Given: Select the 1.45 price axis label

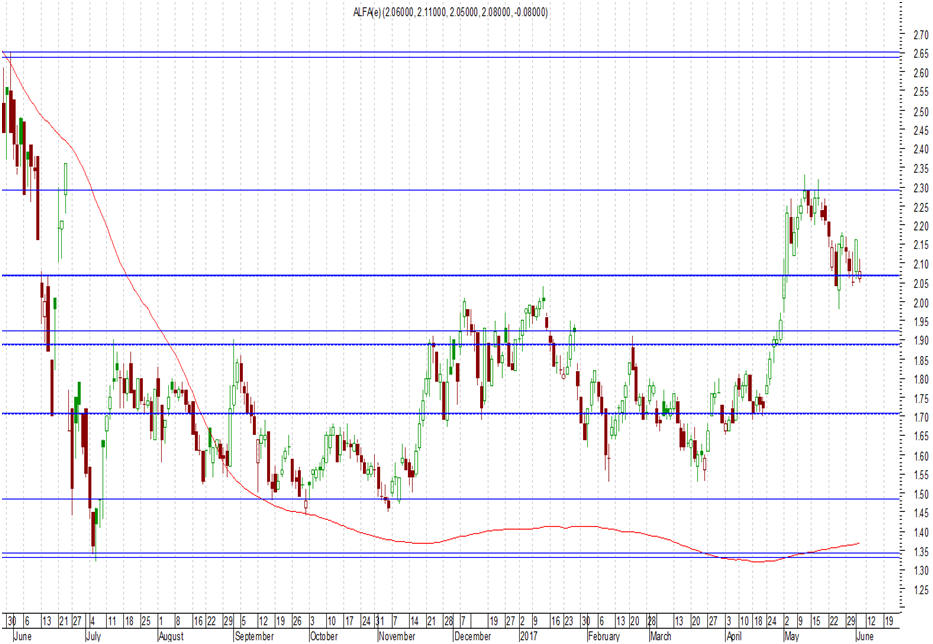Looking at the screenshot, I should click(x=921, y=513).
